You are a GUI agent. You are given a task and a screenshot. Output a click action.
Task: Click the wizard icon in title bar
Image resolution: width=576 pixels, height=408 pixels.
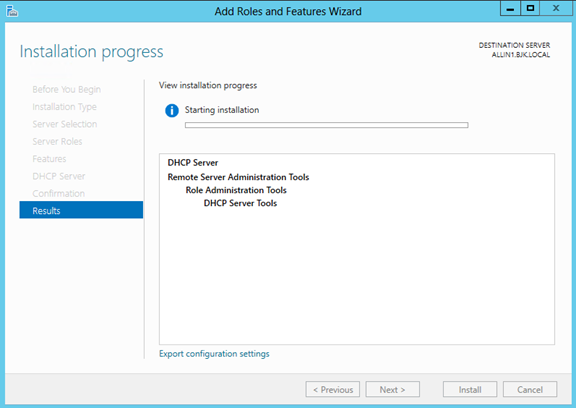point(12,11)
